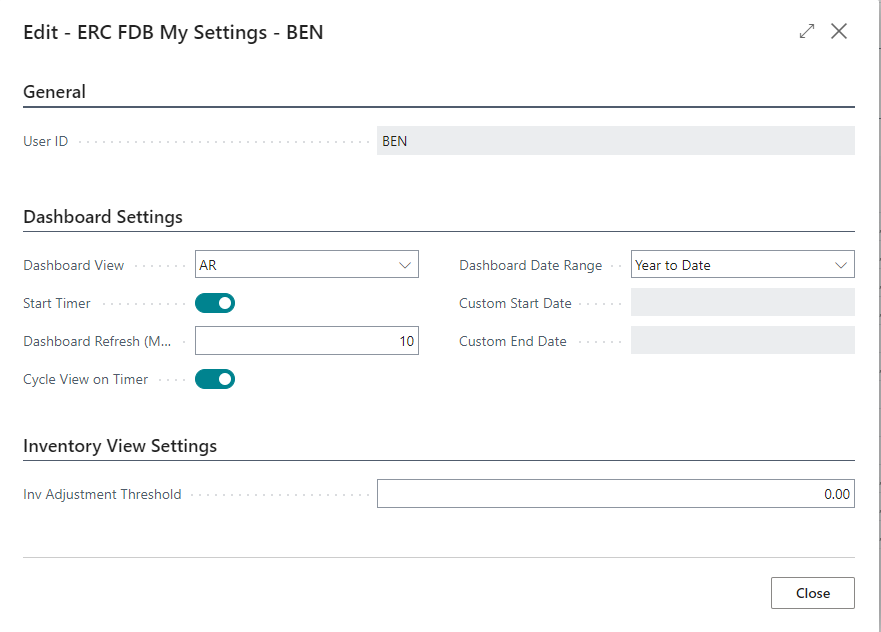Click the Dashboard Date Range label
The width and height of the screenshot is (881, 632).
tap(530, 265)
